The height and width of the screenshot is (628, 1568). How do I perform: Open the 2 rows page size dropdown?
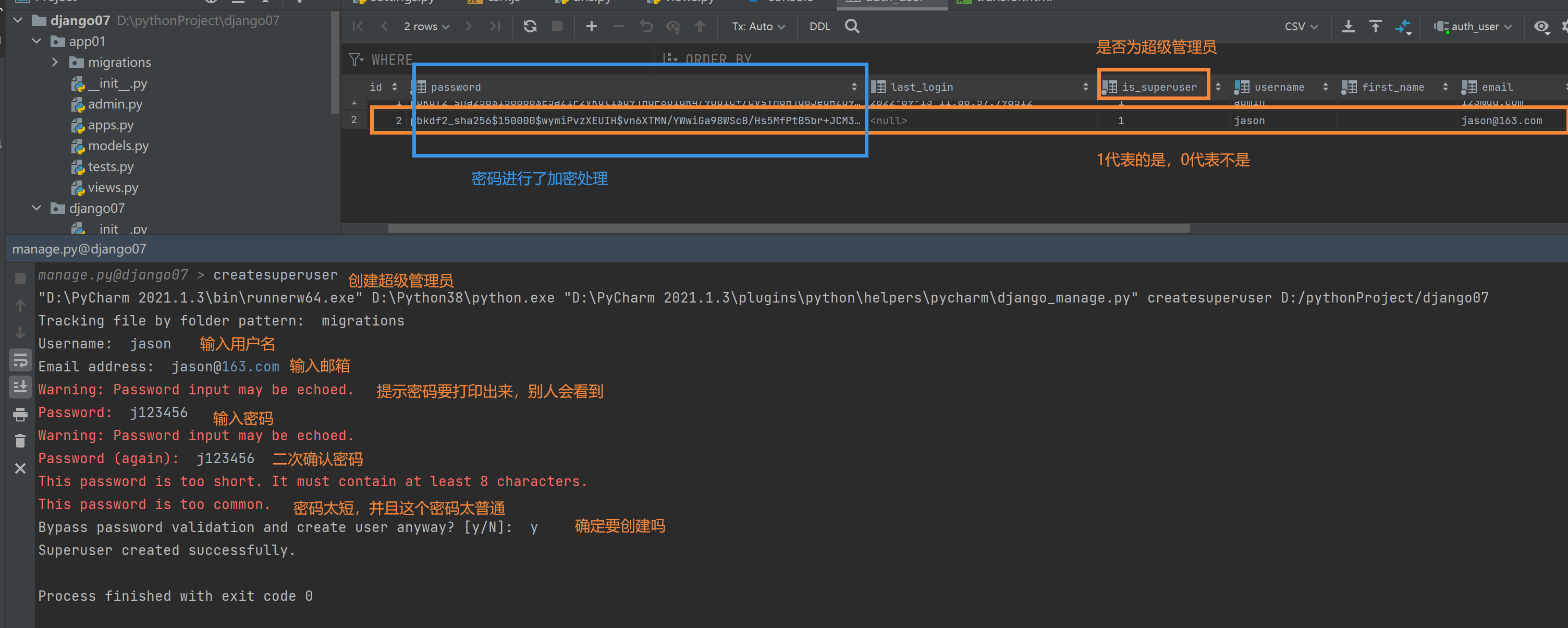(427, 26)
